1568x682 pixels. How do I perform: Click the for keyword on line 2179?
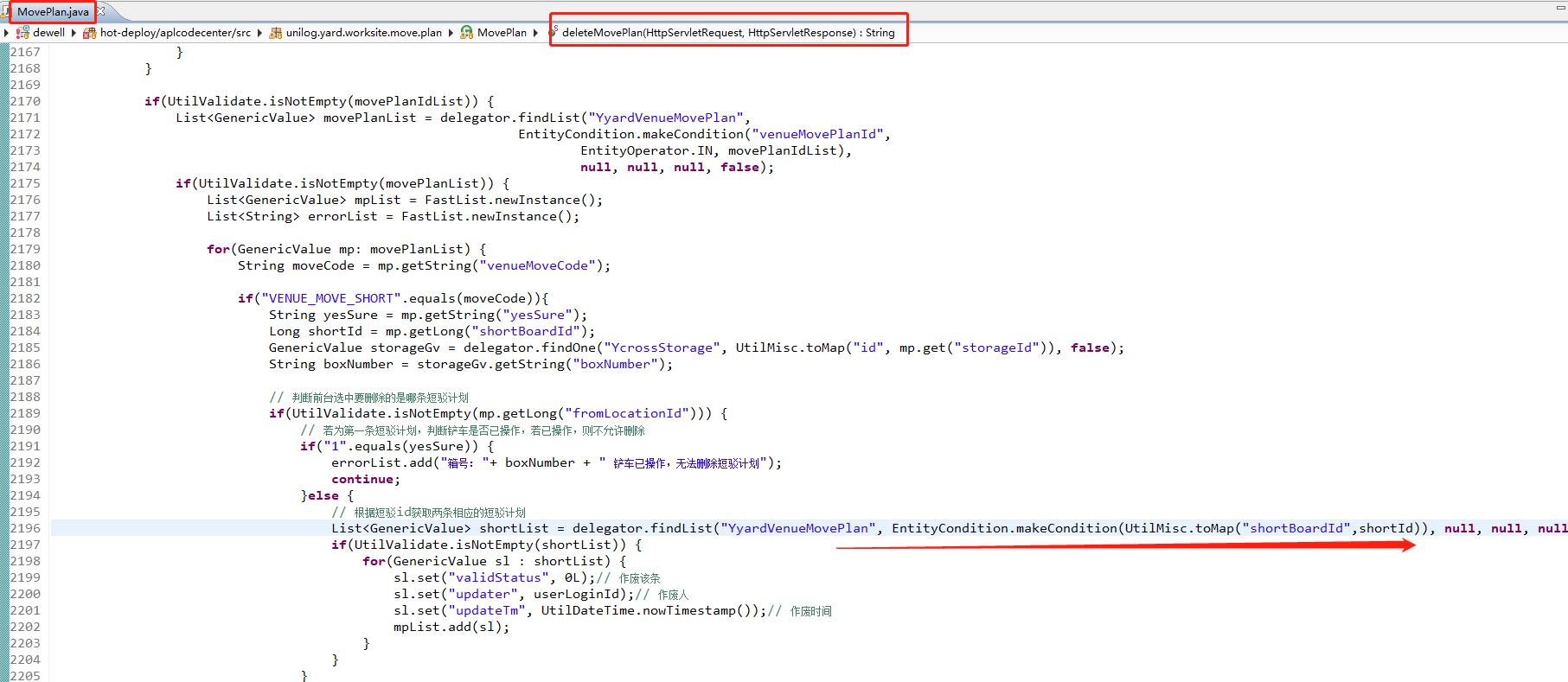click(x=218, y=249)
